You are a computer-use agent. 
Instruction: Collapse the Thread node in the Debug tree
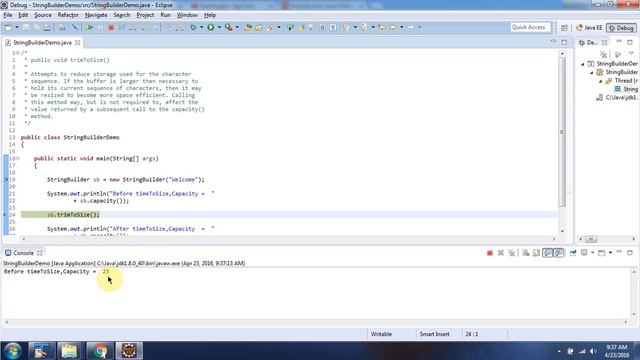pos(601,81)
